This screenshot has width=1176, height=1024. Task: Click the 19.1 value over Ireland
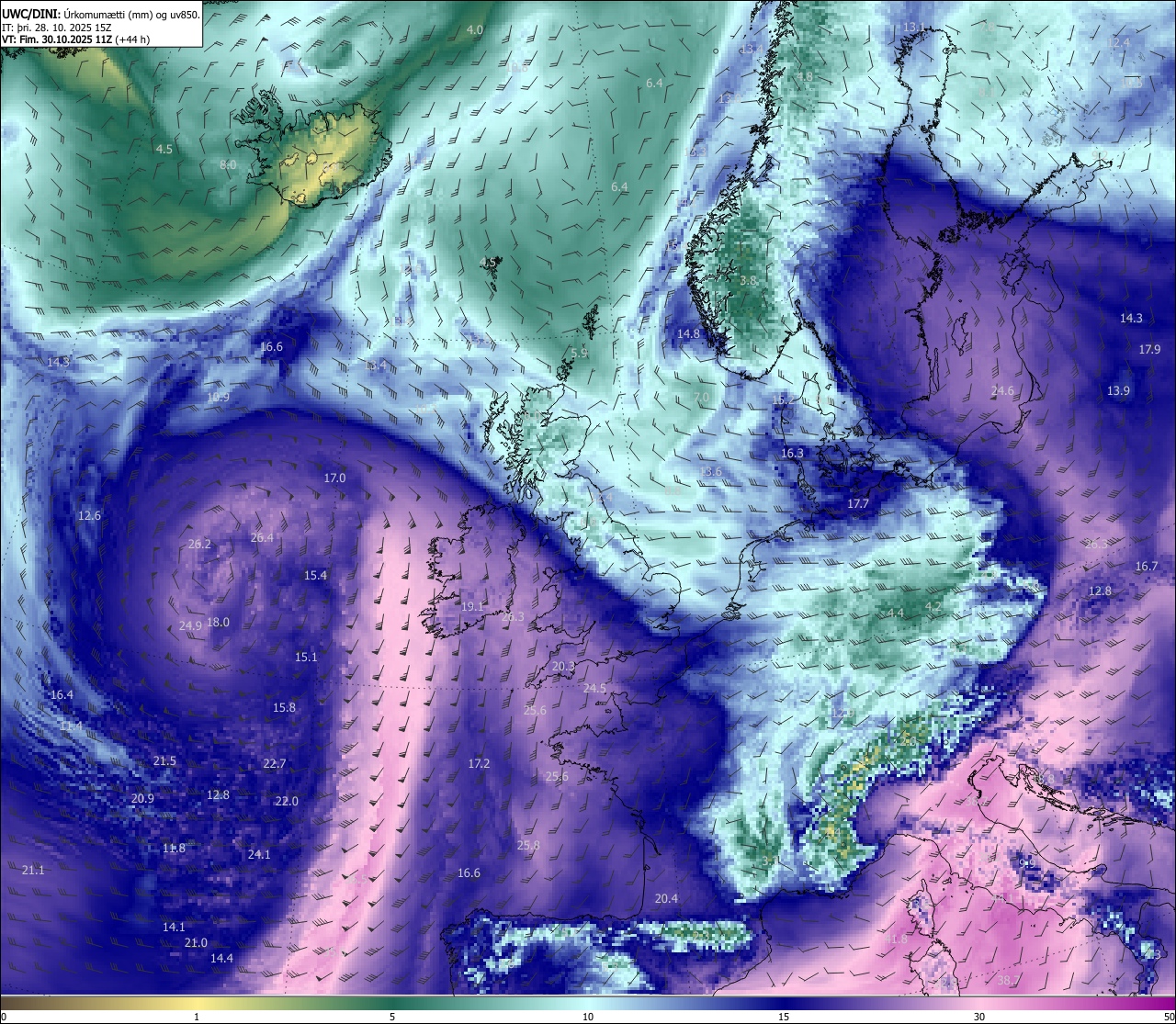tap(472, 607)
